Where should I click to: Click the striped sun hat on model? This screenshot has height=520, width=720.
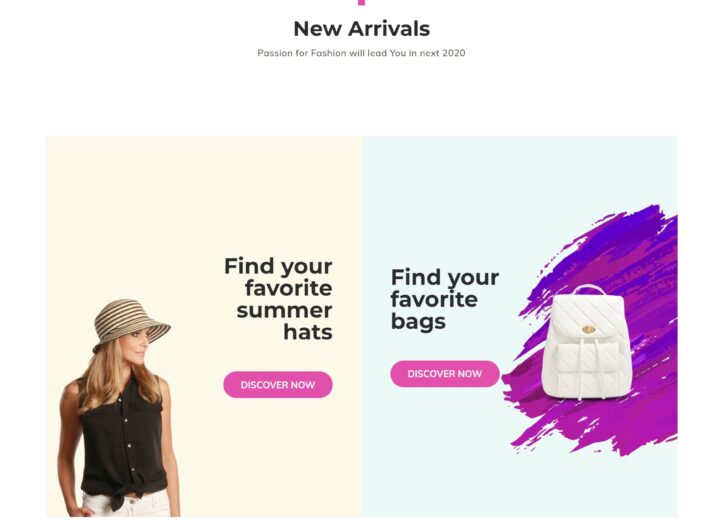[x=131, y=322]
